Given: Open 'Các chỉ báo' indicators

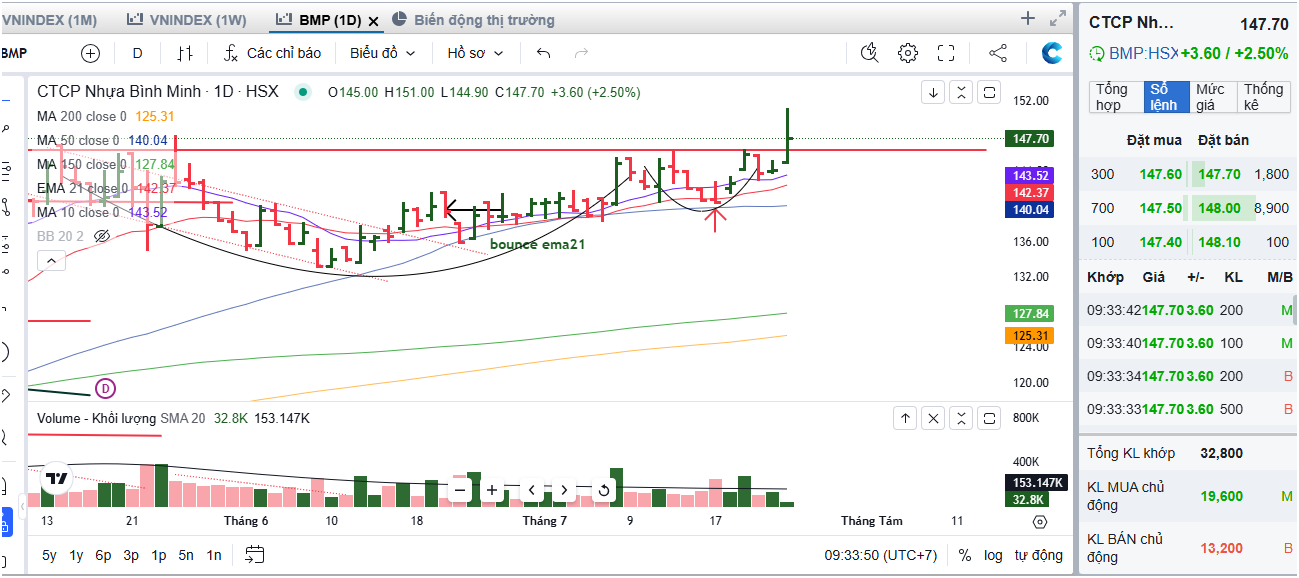Looking at the screenshot, I should pyautogui.click(x=273, y=53).
